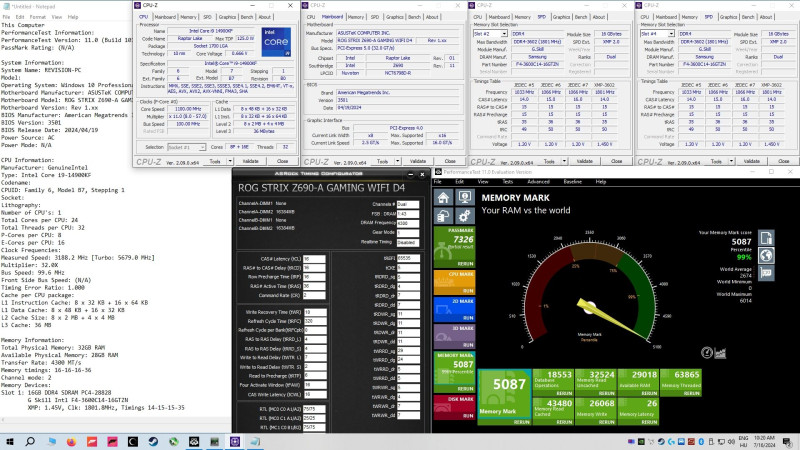800x450 pixels.
Task: Click language indicator ENG HU in tray
Action: pyautogui.click(x=743, y=442)
